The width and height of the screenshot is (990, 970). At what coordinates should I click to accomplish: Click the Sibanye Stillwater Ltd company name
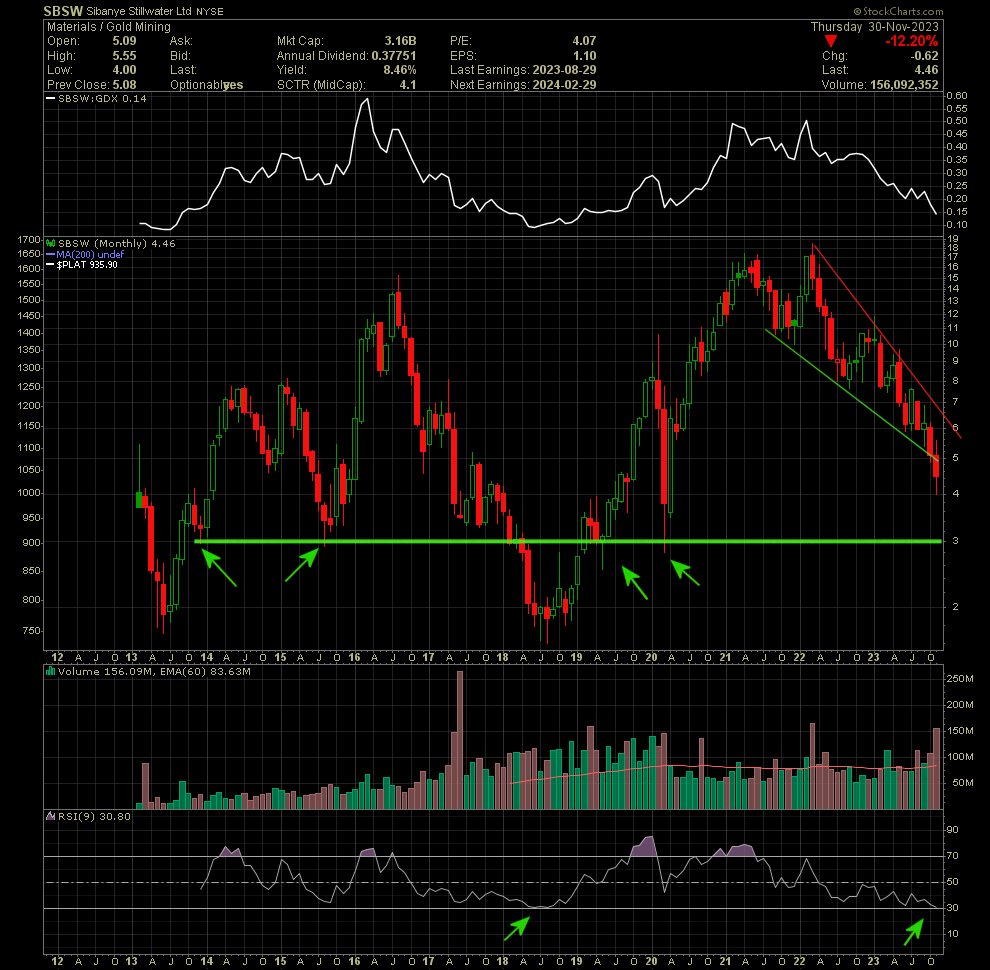[x=140, y=11]
